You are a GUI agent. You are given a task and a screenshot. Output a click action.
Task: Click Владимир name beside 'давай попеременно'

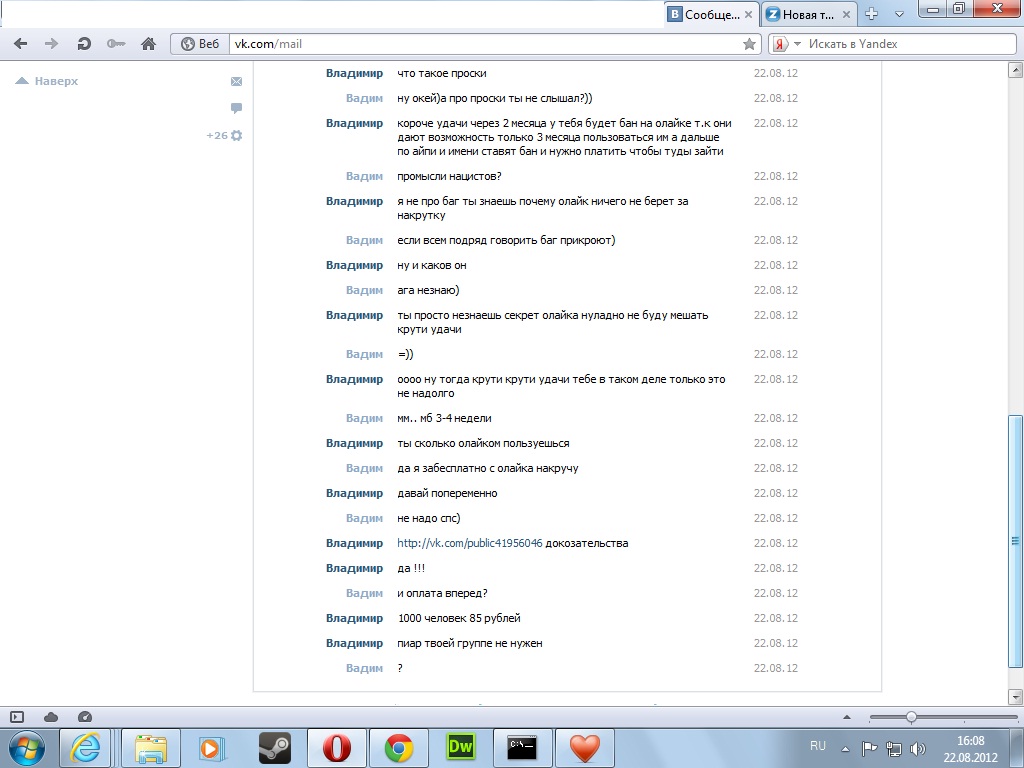(x=355, y=493)
